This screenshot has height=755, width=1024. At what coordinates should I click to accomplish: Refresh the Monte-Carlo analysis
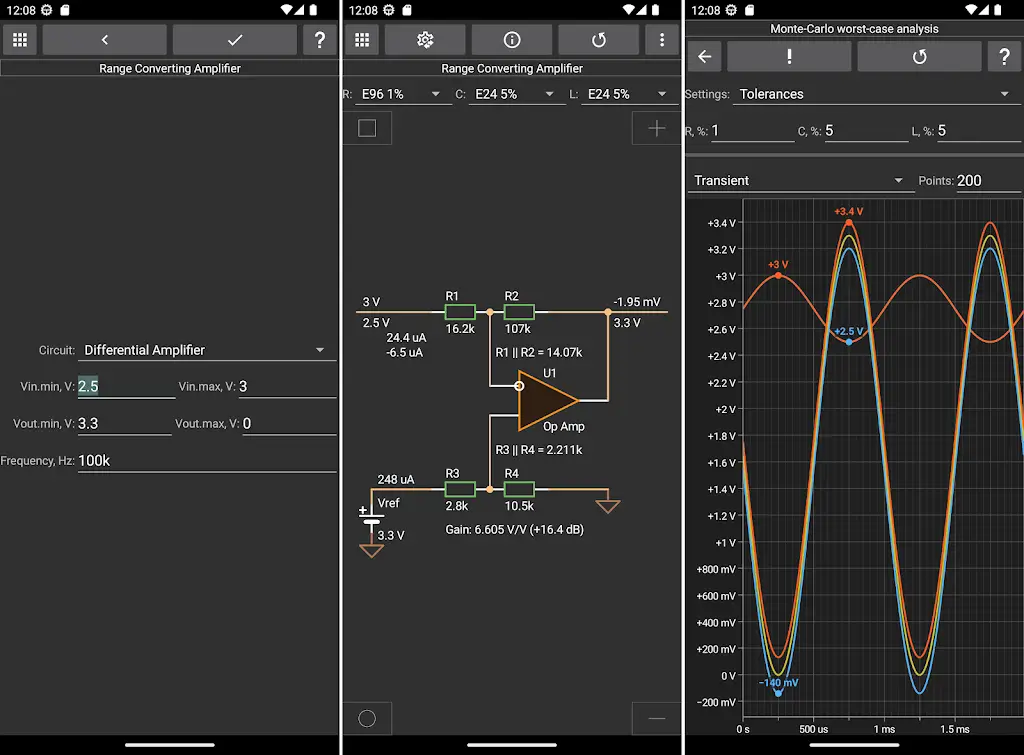tap(919, 57)
